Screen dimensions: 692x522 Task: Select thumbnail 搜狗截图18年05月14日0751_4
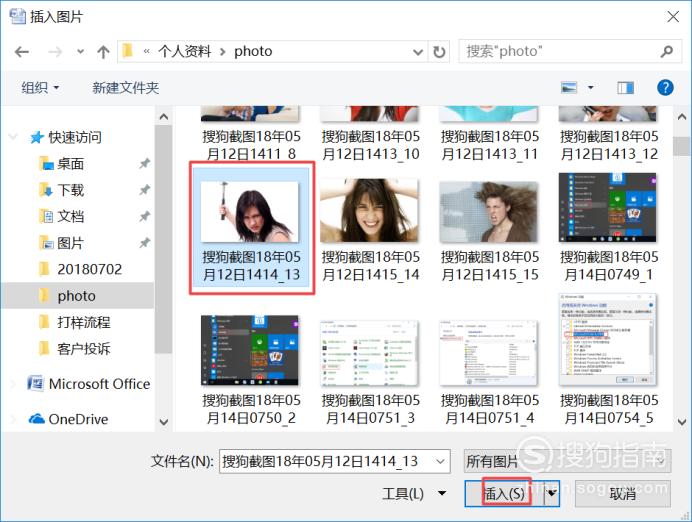pyautogui.click(x=489, y=353)
